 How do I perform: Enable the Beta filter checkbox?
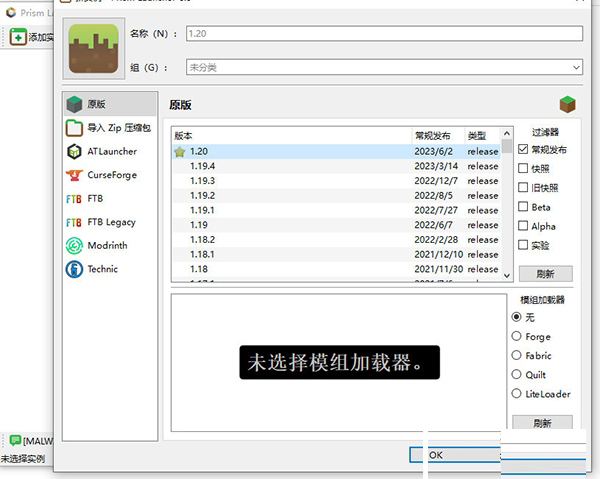(x=523, y=207)
